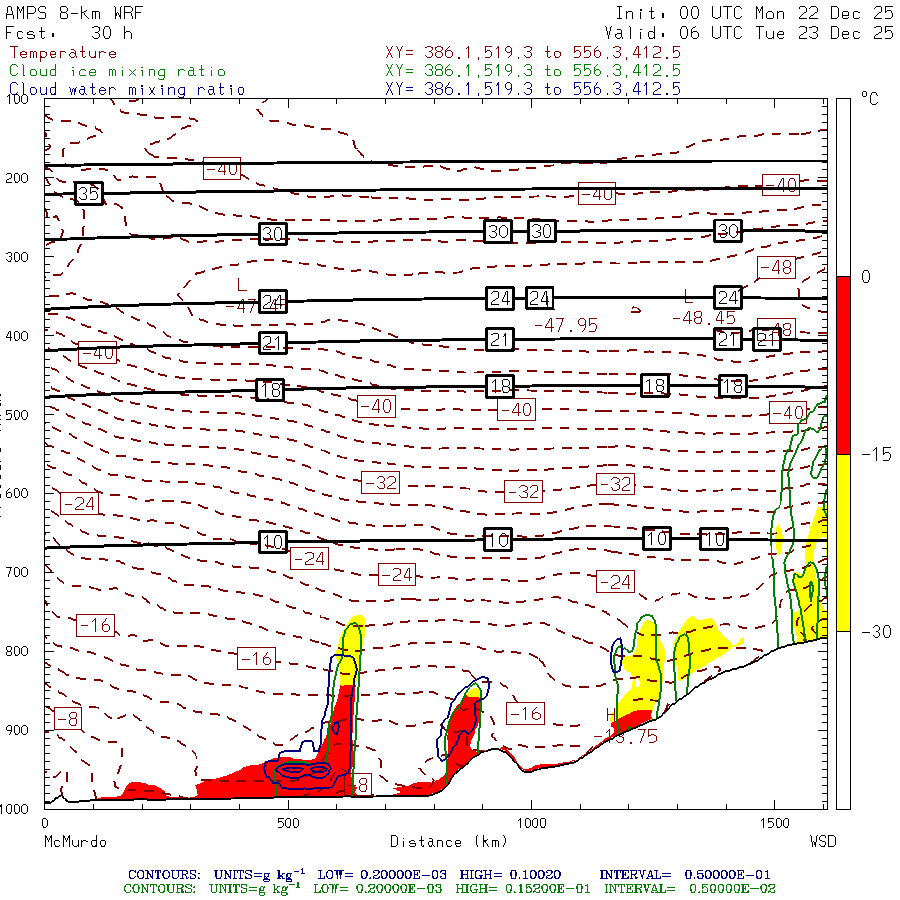
Task: Click the '°C' unit label above the color bar
Action: point(870,99)
